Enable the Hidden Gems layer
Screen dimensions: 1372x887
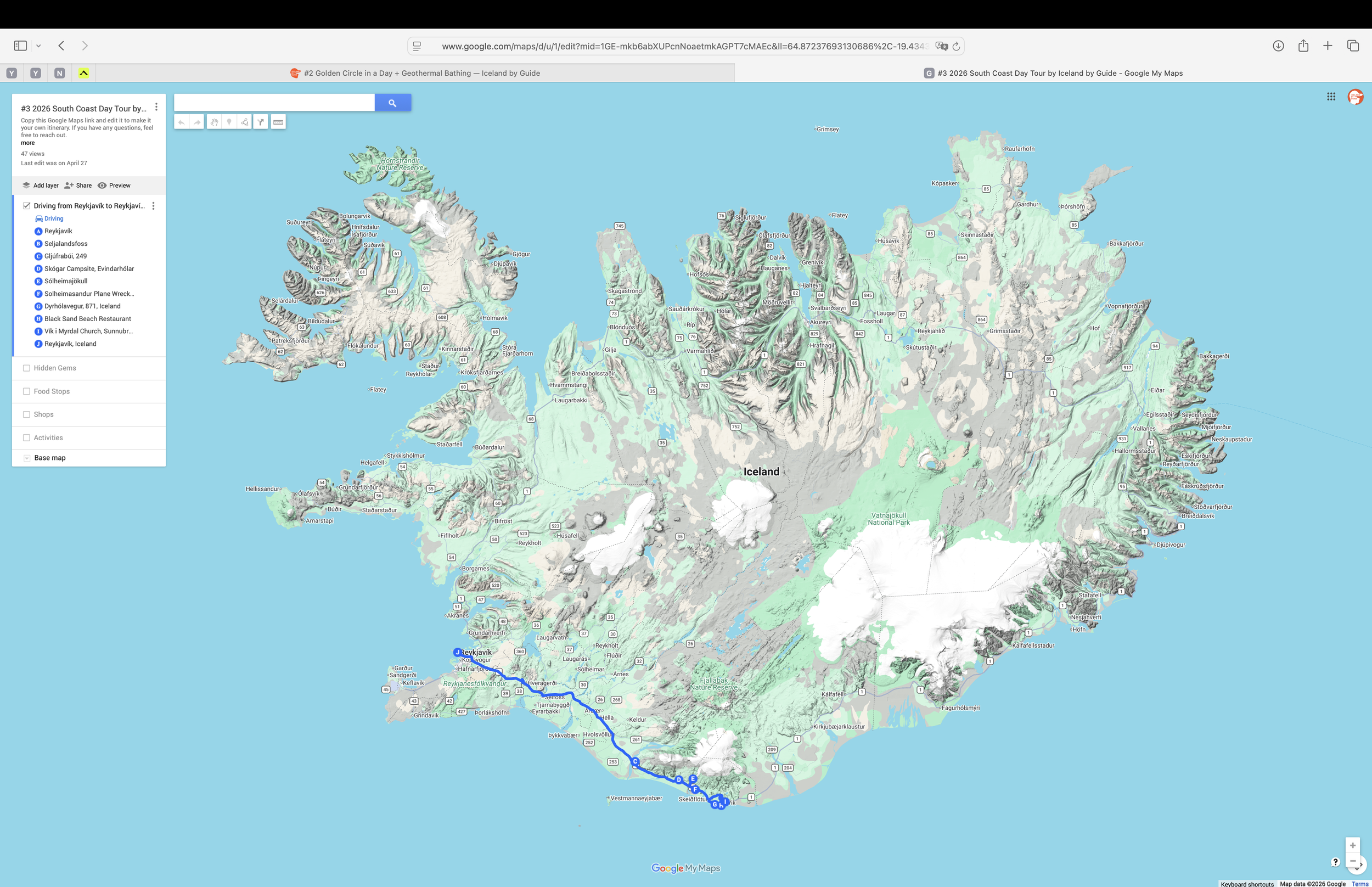coord(26,368)
